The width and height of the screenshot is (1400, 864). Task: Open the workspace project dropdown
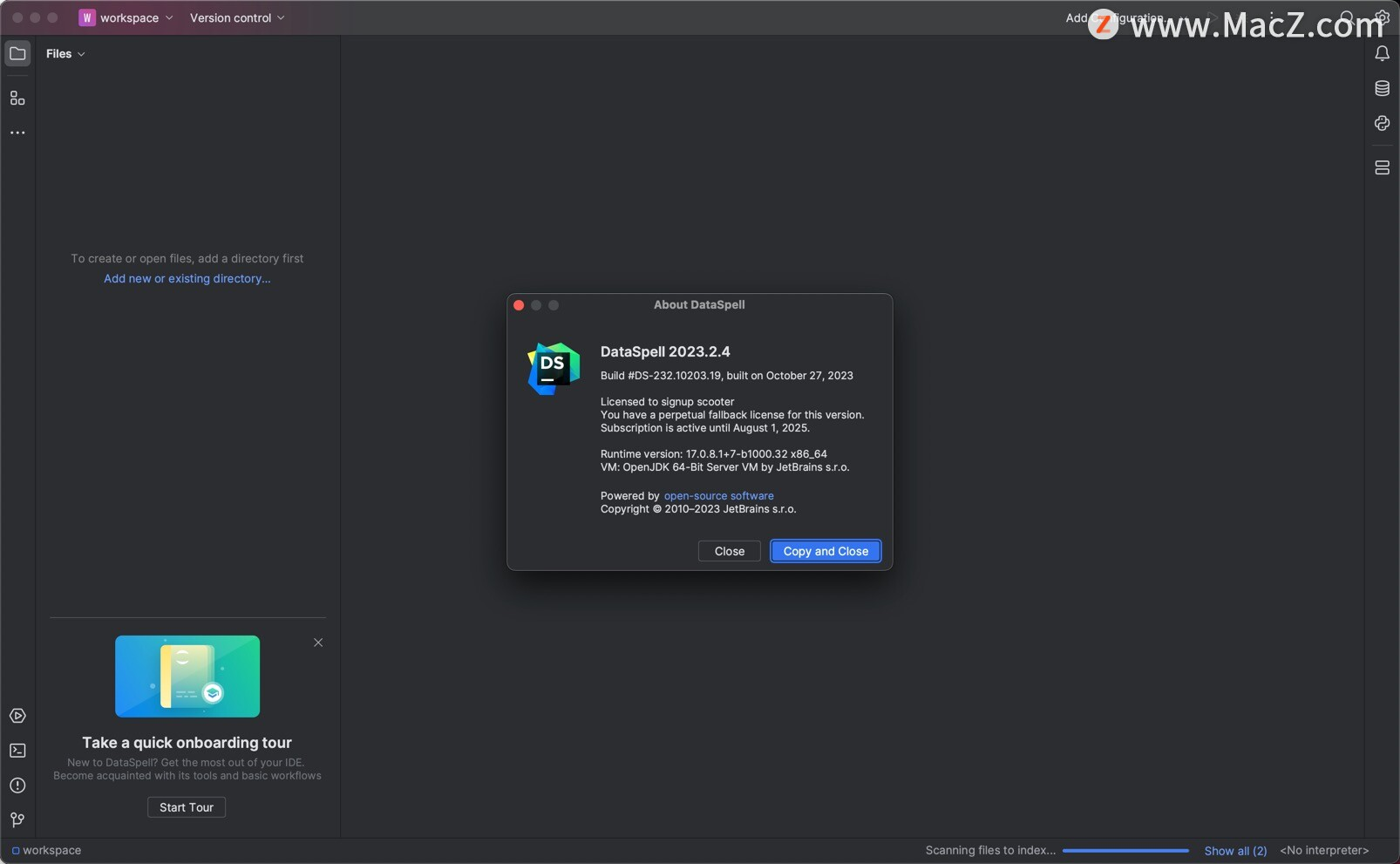[x=126, y=17]
